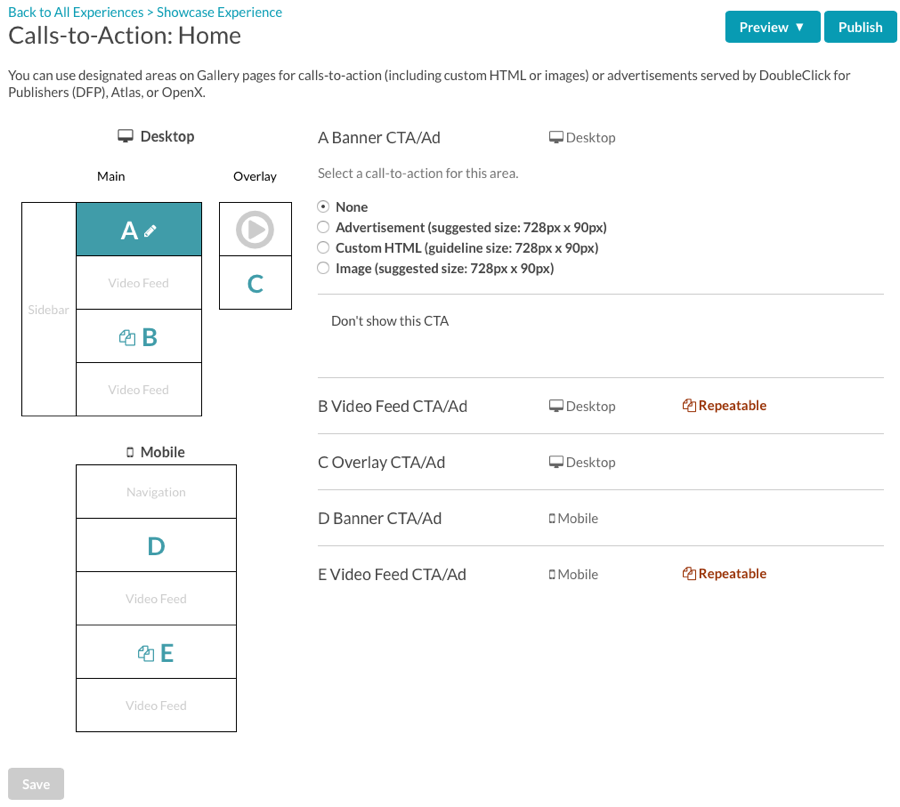Select the repeatable B area in desktop layout
This screenshot has height=807, width=900.
click(139, 337)
